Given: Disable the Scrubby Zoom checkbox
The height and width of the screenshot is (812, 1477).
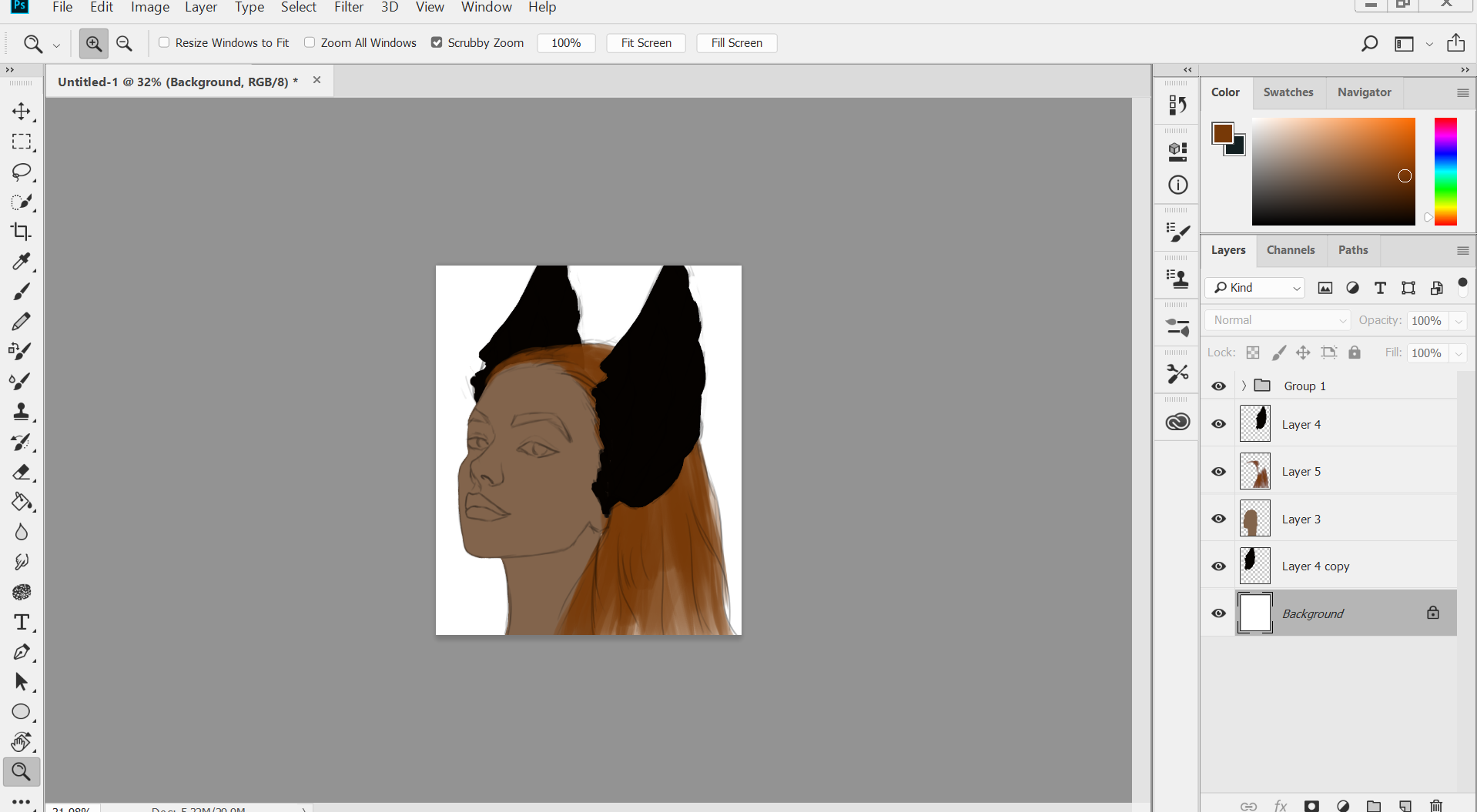Looking at the screenshot, I should point(437,42).
